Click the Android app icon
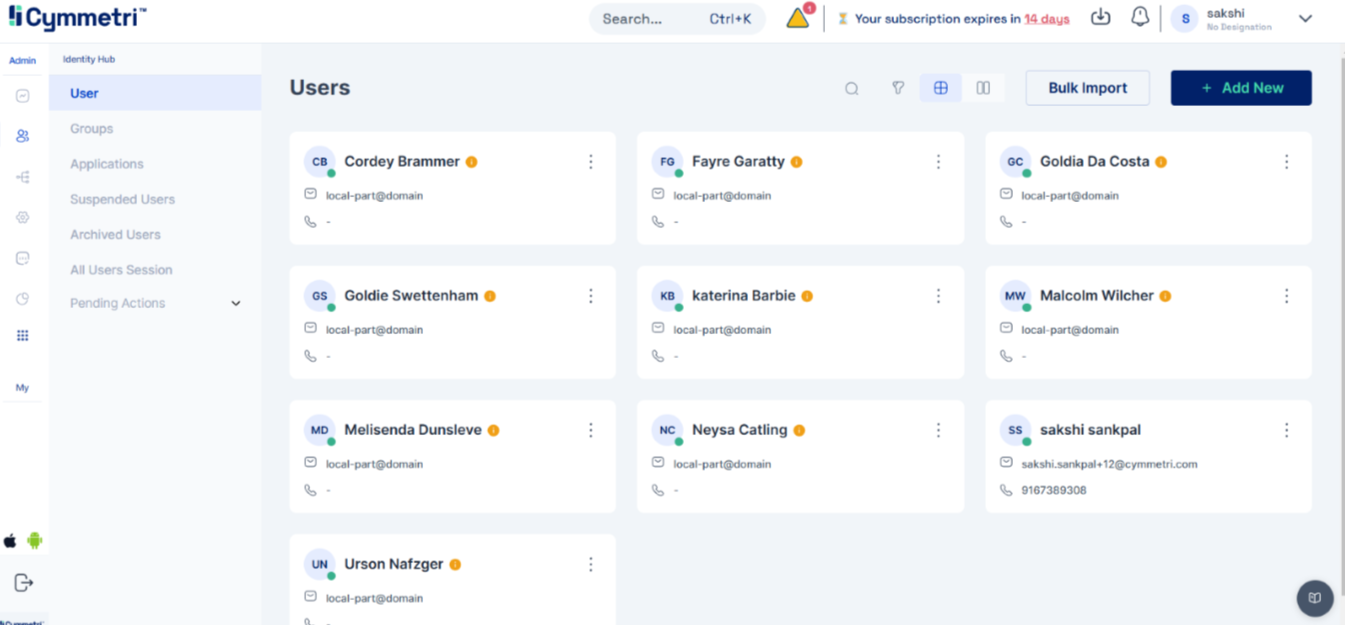1345x625 pixels. (35, 541)
